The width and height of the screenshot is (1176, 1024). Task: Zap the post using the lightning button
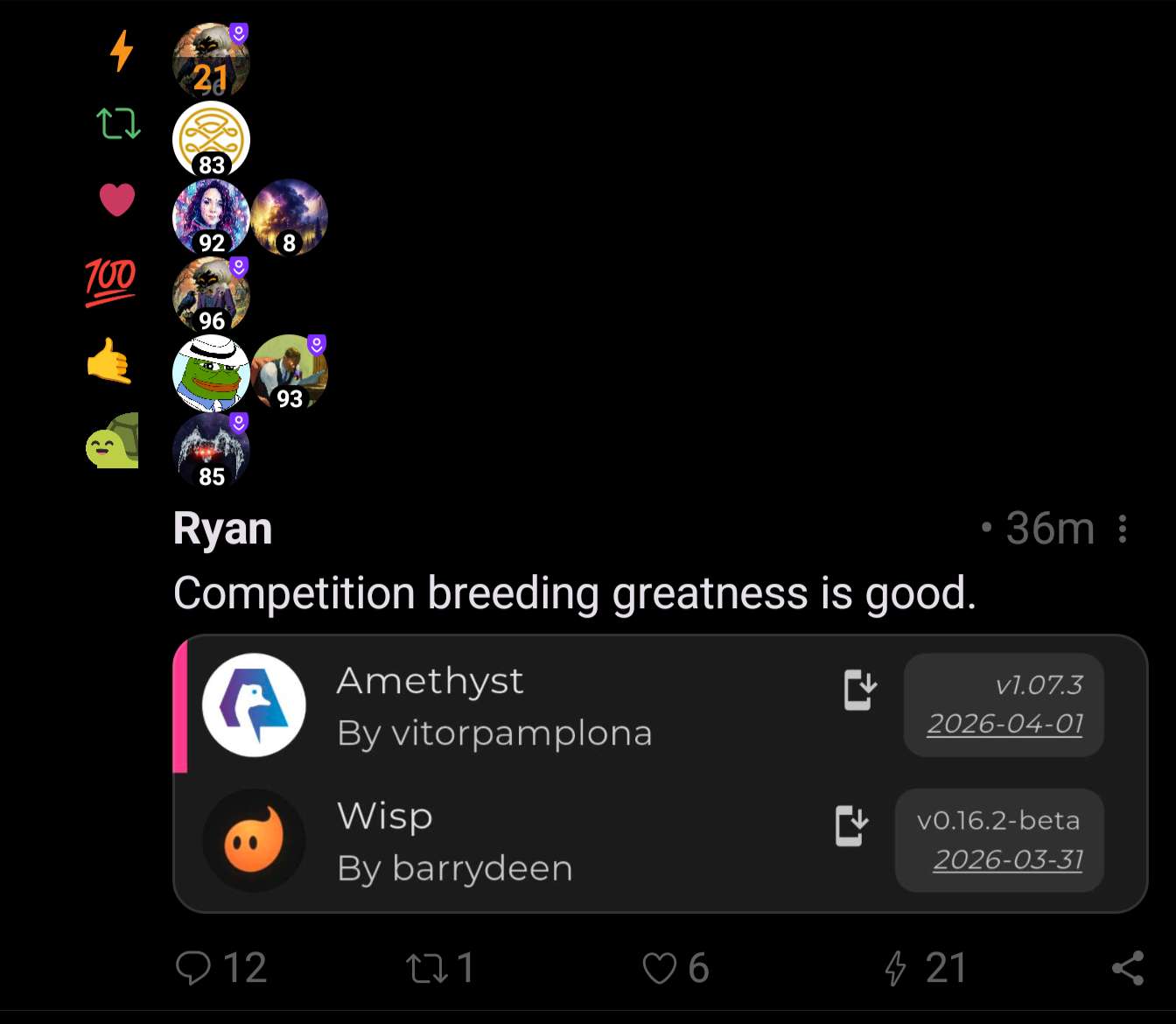[x=924, y=968]
